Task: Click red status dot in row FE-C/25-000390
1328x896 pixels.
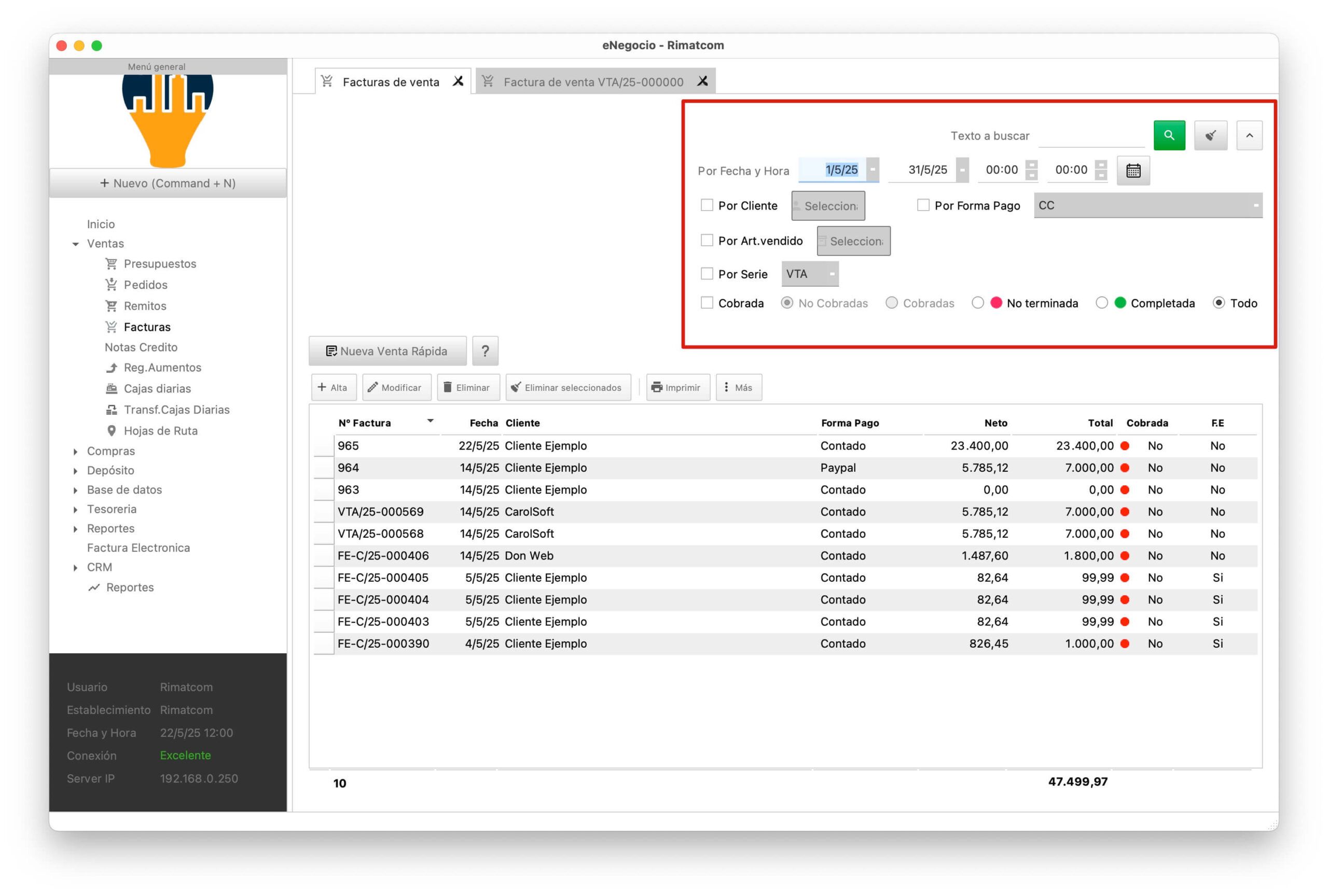Action: point(1125,643)
